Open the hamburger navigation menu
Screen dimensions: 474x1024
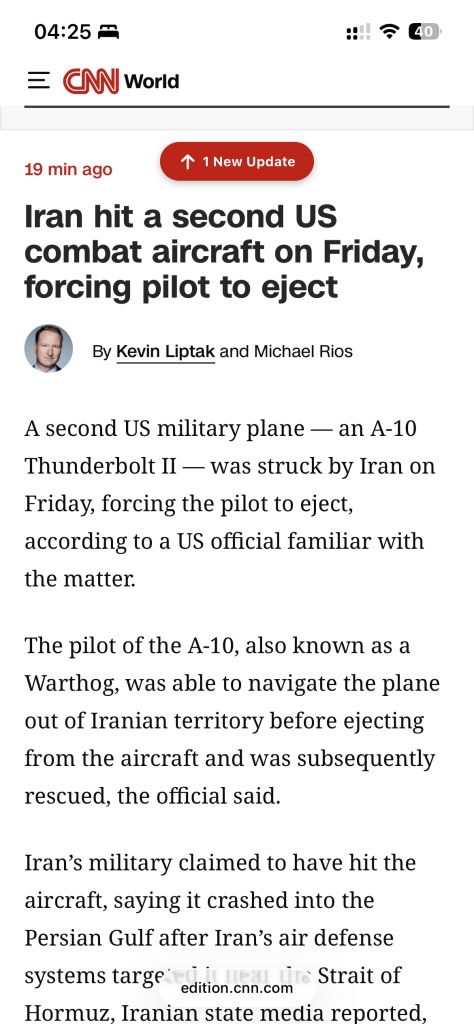[39, 81]
